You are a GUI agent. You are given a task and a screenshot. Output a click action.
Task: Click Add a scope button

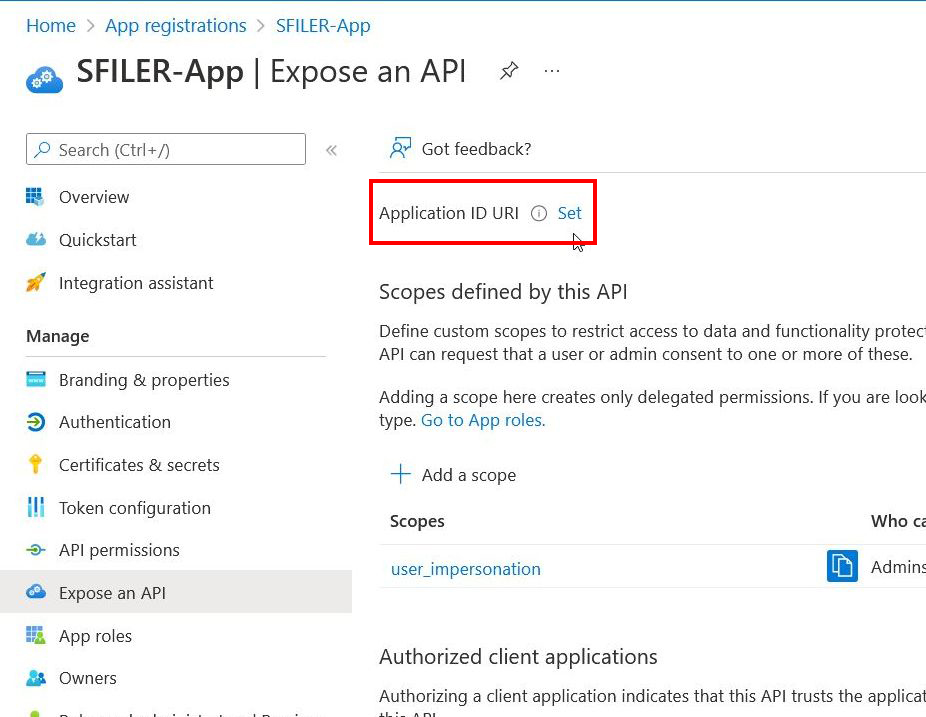tap(454, 475)
